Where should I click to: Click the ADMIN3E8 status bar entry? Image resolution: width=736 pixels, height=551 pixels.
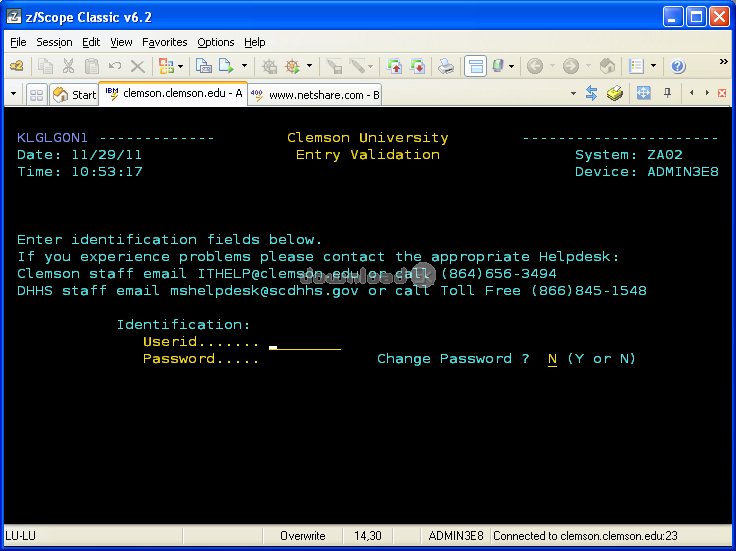point(456,536)
